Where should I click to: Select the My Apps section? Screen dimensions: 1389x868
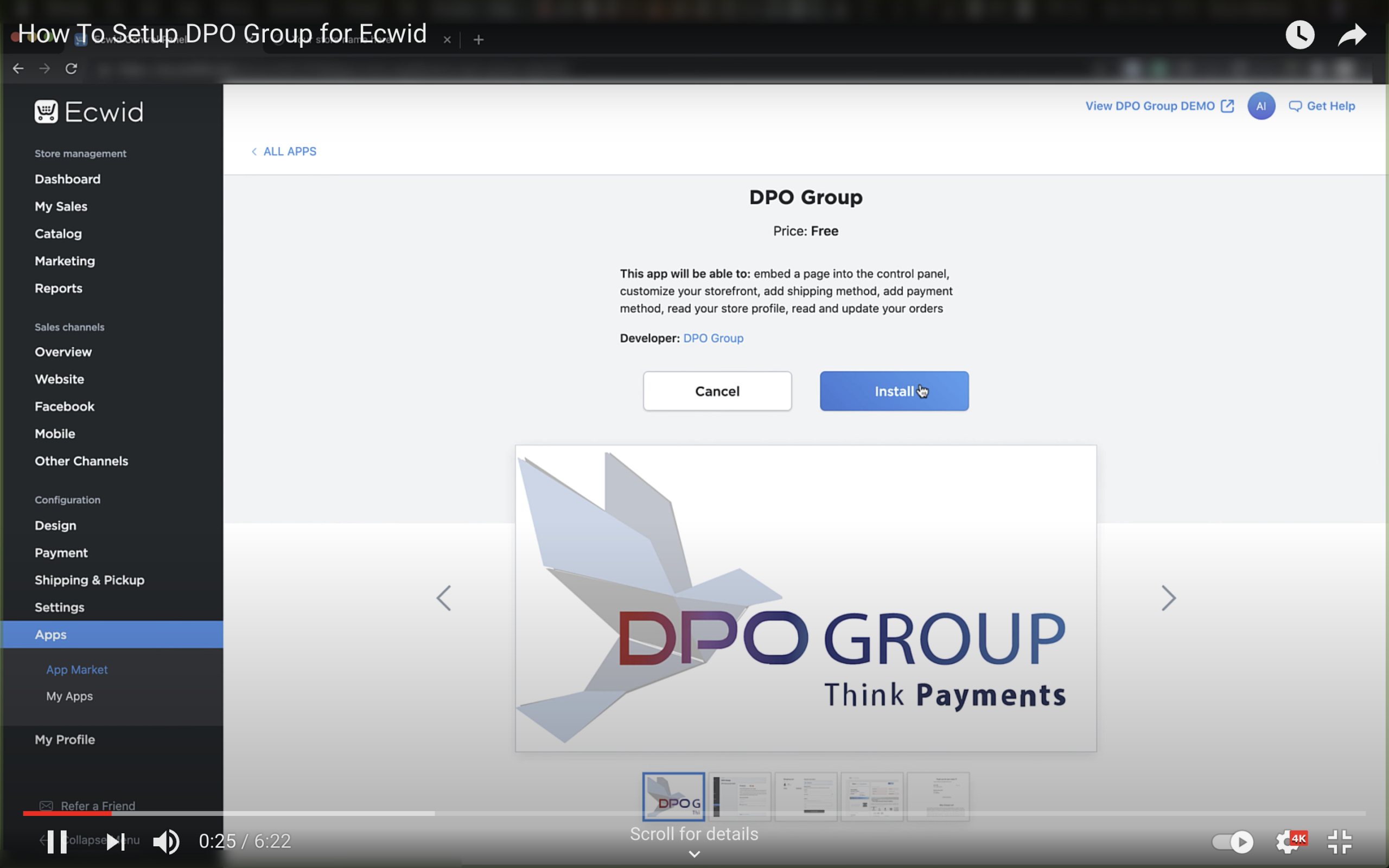tap(69, 695)
